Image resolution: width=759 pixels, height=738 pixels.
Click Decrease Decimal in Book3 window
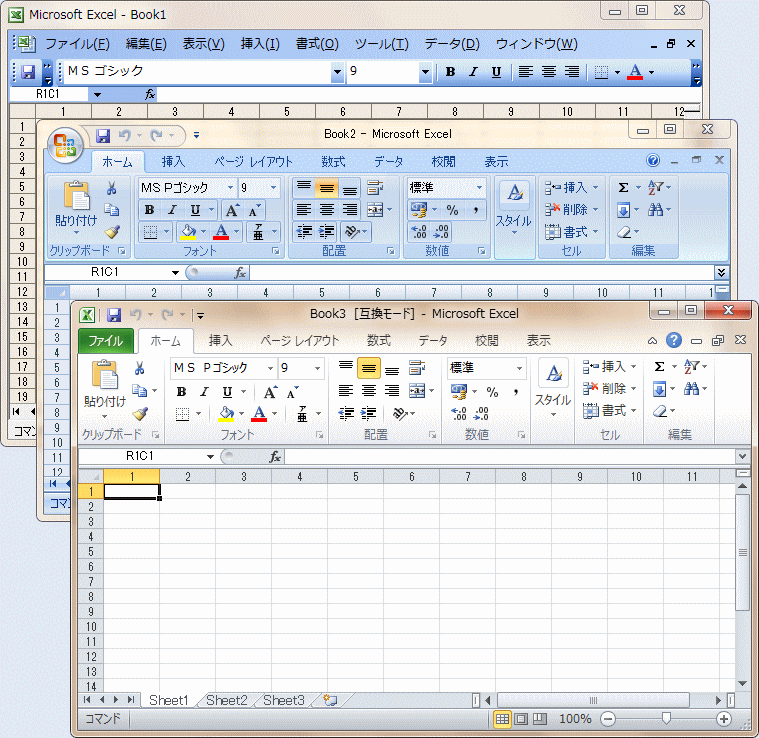[x=481, y=414]
